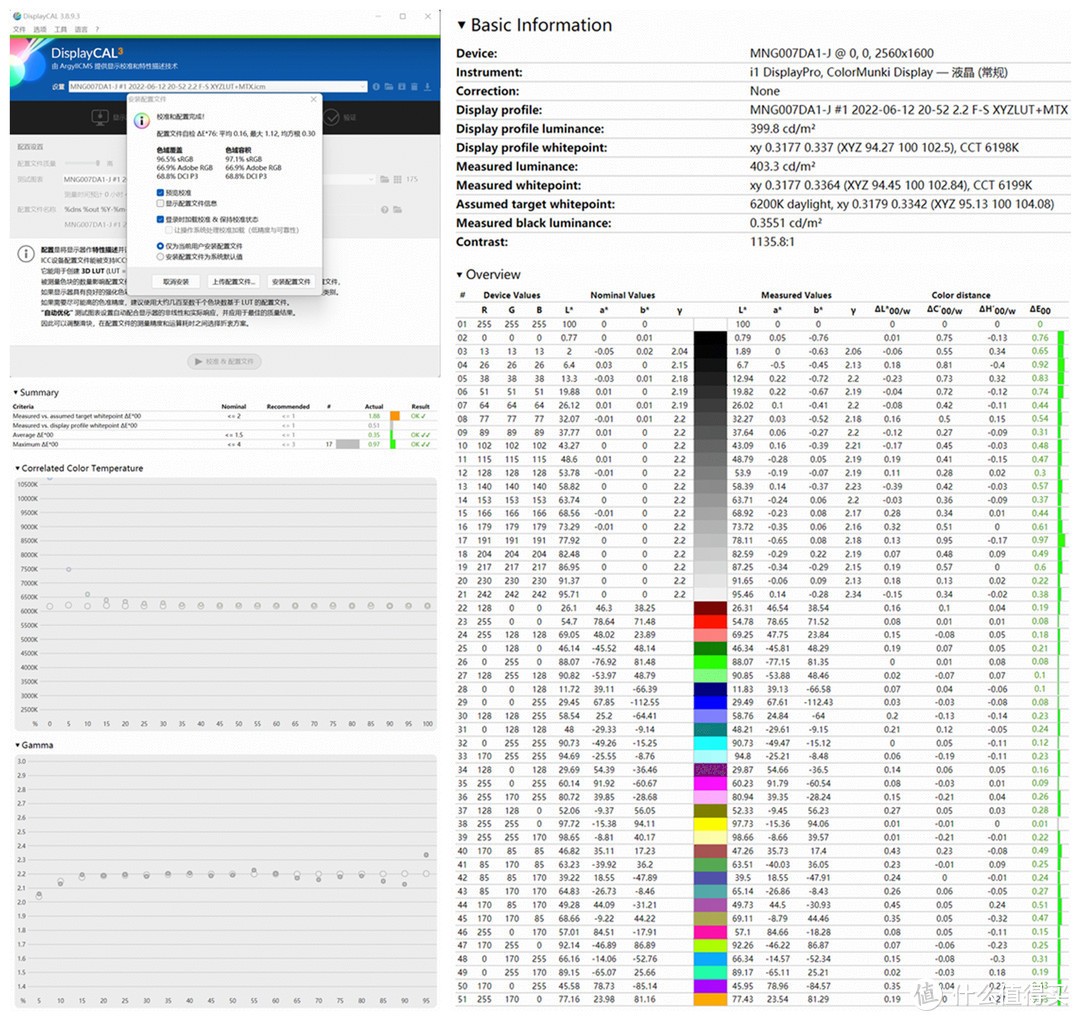1080x1021 pixels.
Task: Open the ? help menu
Action: point(97,30)
